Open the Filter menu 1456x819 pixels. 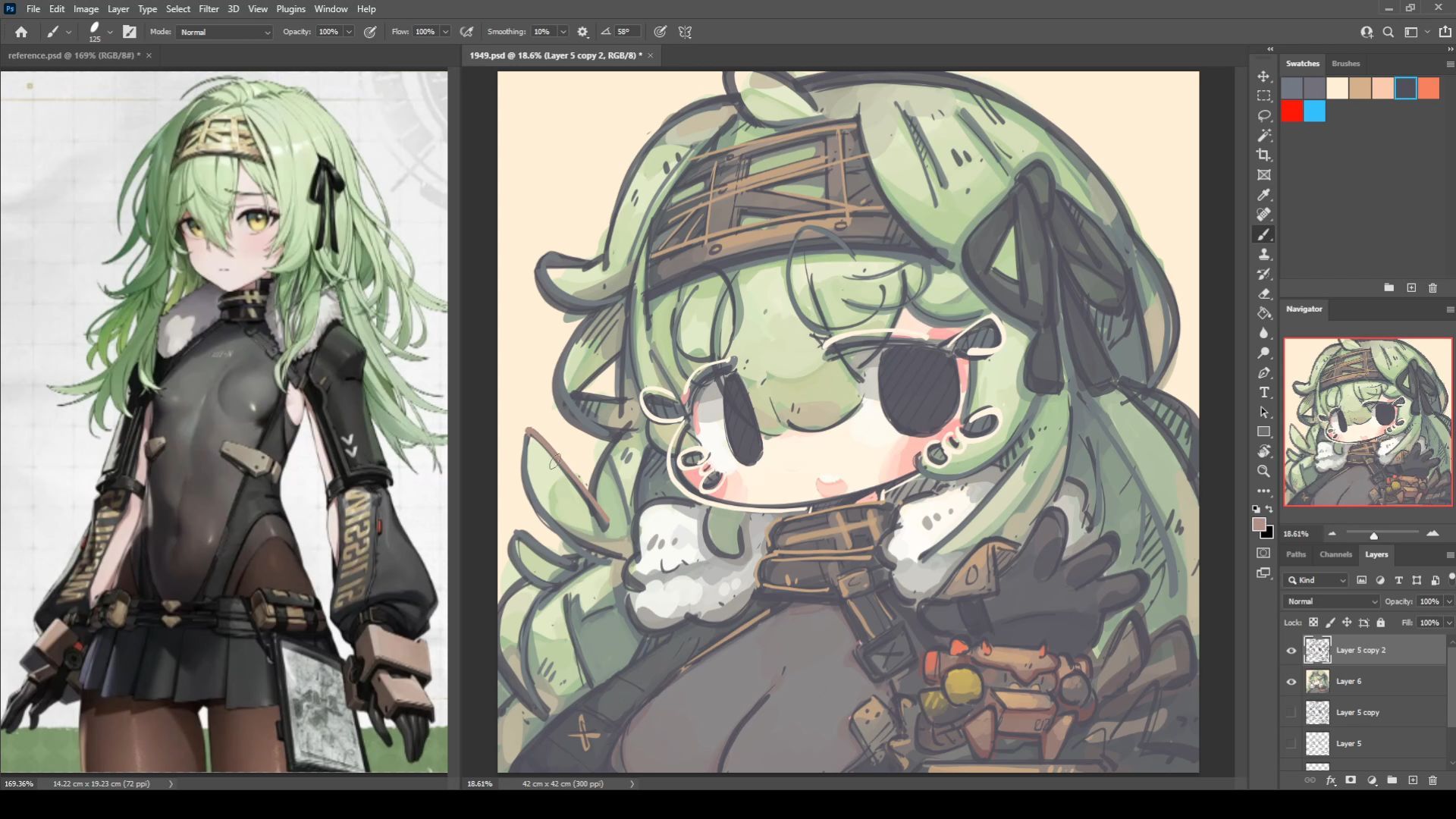[209, 9]
